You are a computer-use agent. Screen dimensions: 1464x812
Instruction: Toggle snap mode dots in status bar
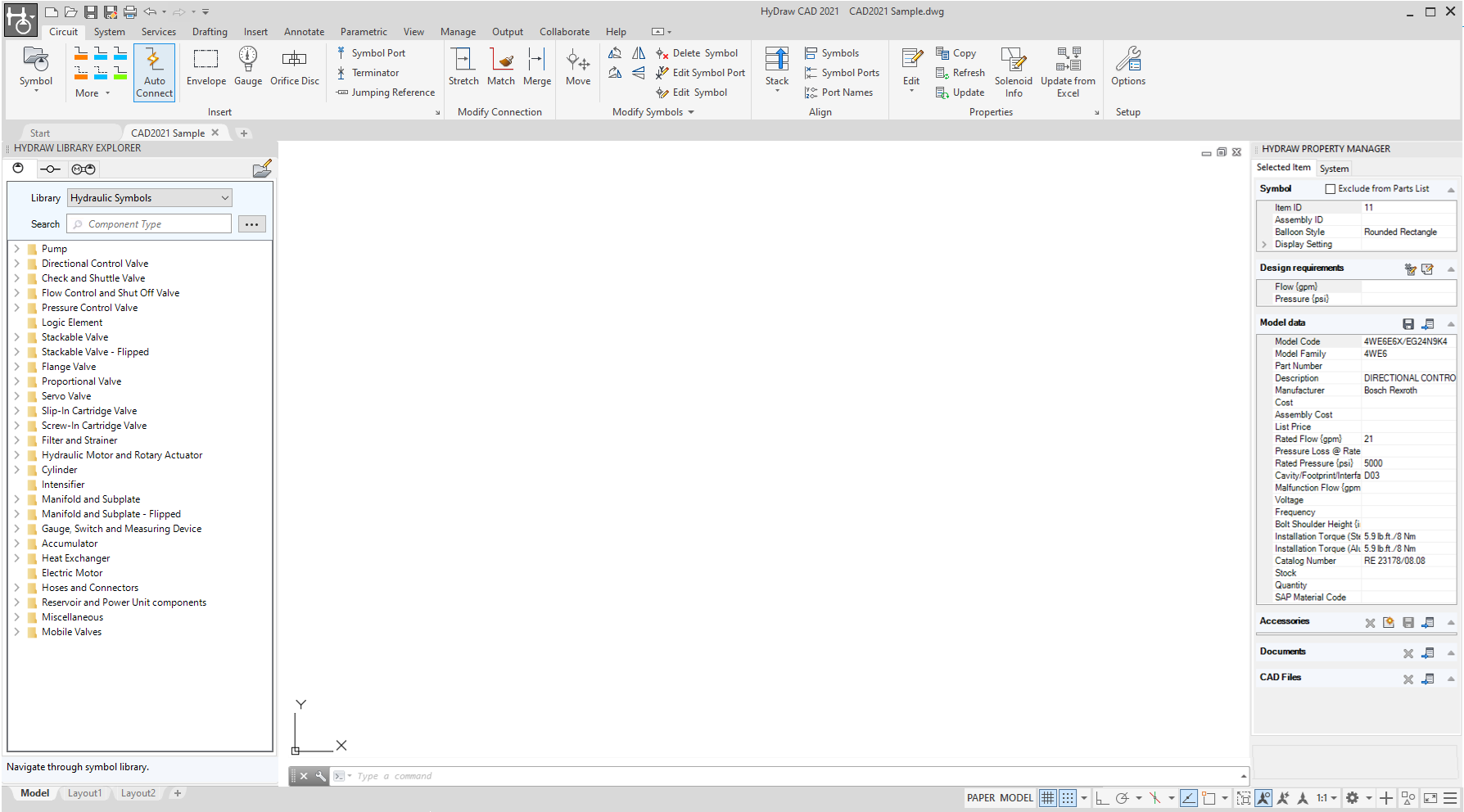[x=1068, y=798]
